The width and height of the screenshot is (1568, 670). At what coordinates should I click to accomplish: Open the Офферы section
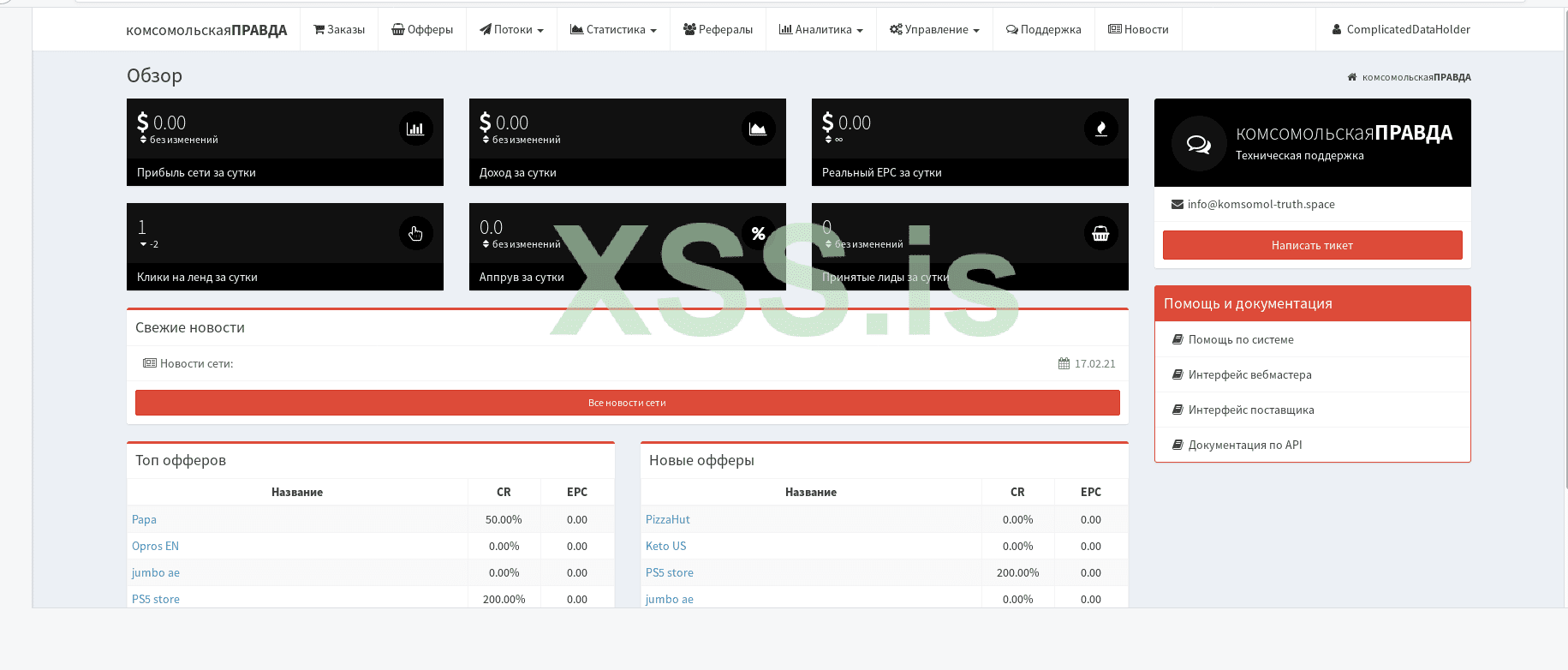[422, 29]
